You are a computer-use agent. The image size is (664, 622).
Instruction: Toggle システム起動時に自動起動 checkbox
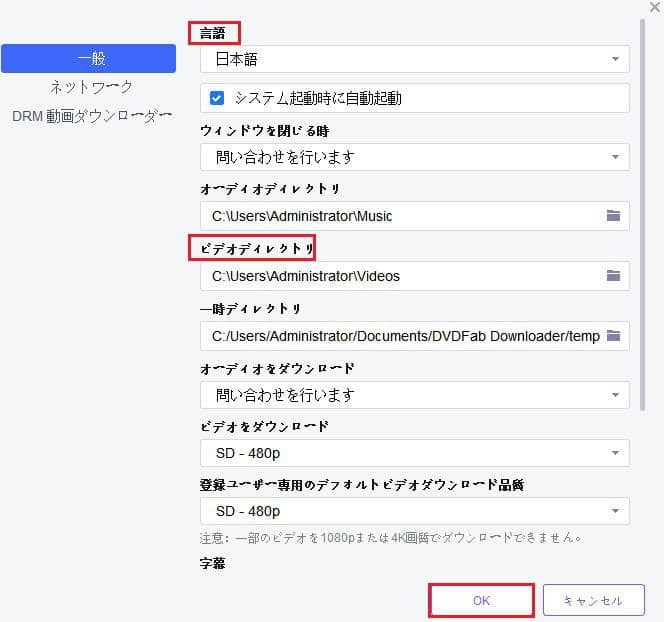coord(217,98)
